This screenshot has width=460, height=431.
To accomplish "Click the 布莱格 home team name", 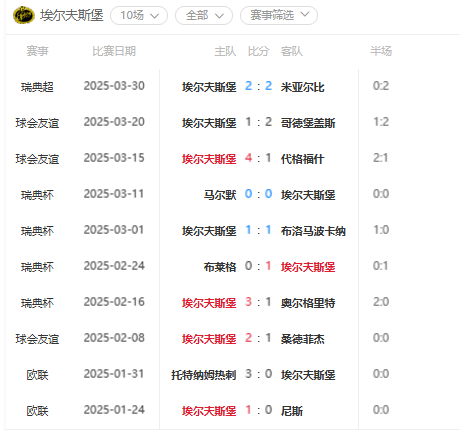I will click(220, 267).
